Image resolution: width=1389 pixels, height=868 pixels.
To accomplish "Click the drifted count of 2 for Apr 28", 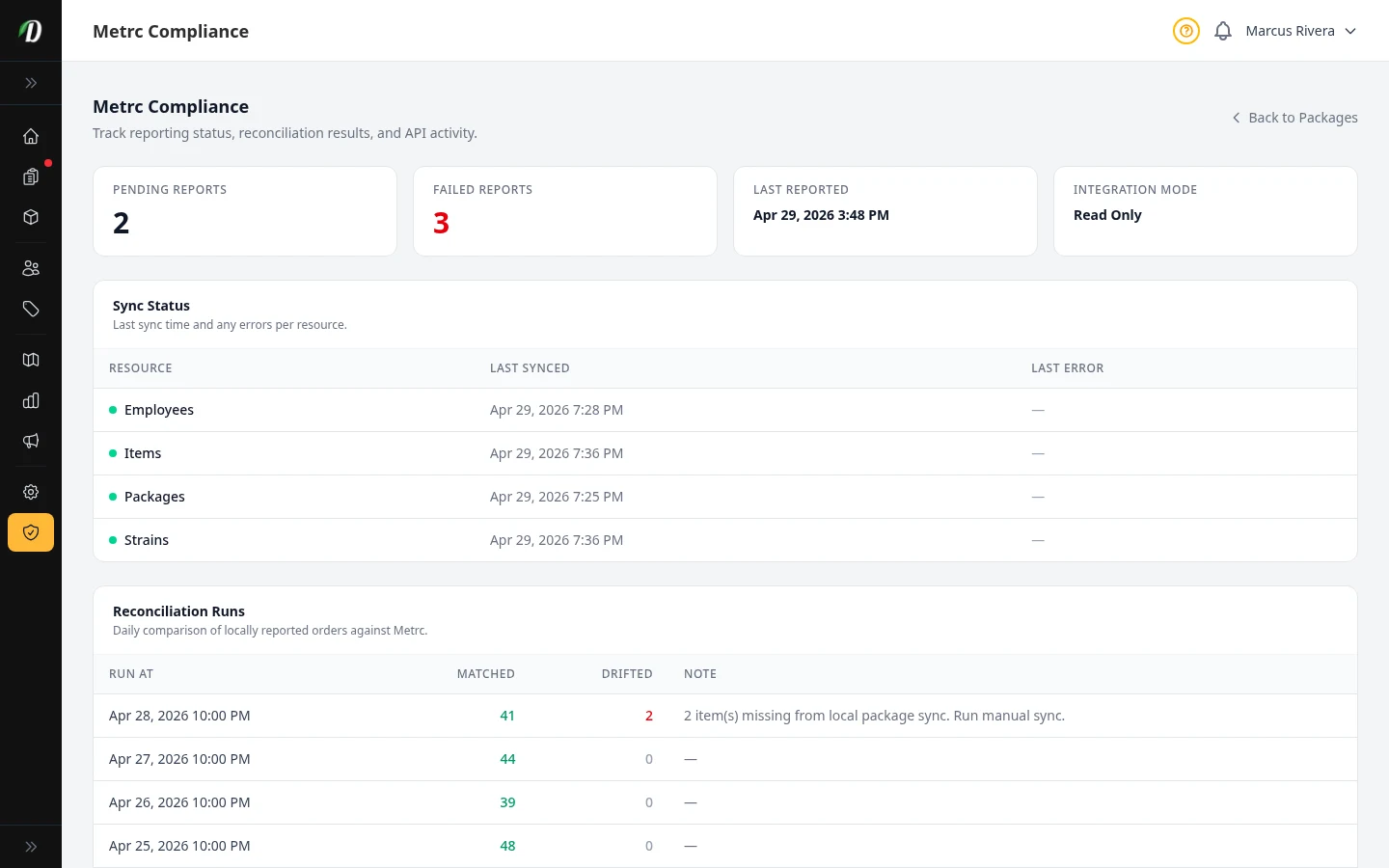I will (x=648, y=716).
